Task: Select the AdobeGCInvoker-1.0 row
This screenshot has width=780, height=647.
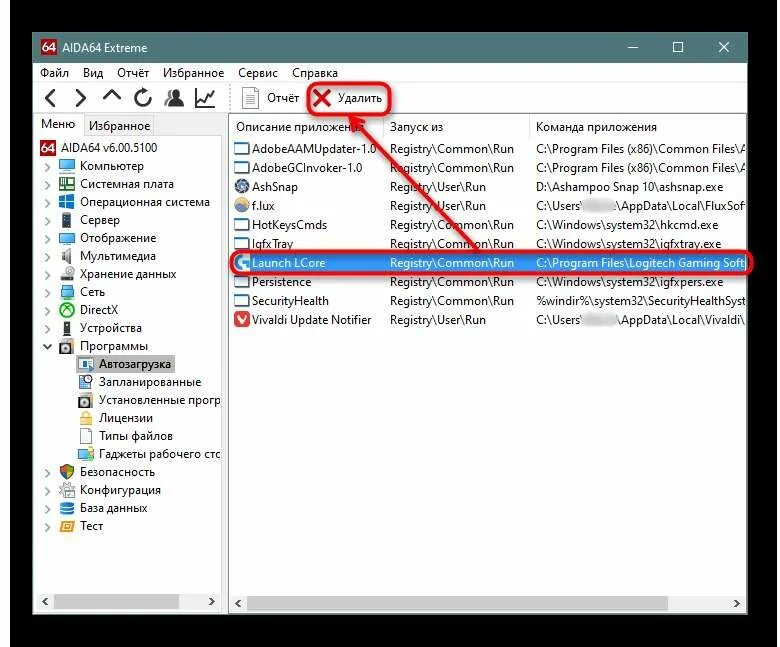Action: point(489,168)
